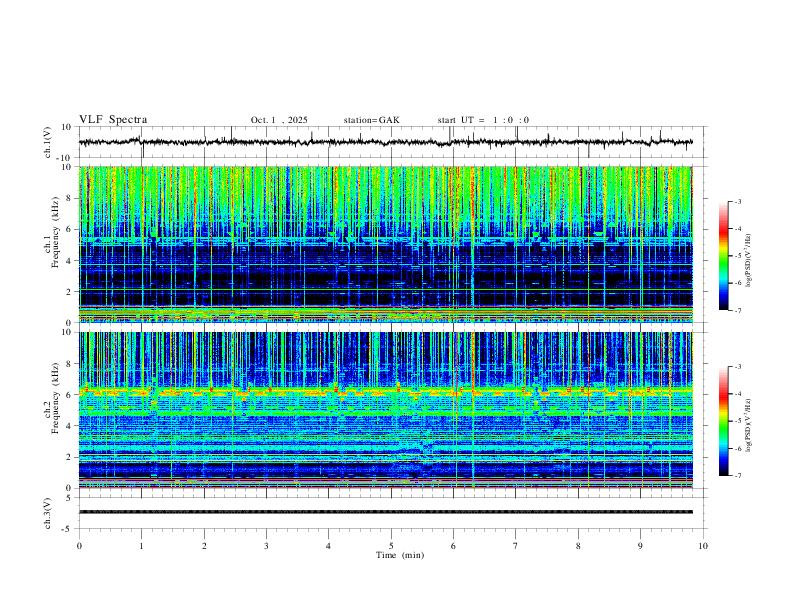The width and height of the screenshot is (792, 612).
Task: Click the ch.2 spectrogram plot area
Action: [x=385, y=410]
